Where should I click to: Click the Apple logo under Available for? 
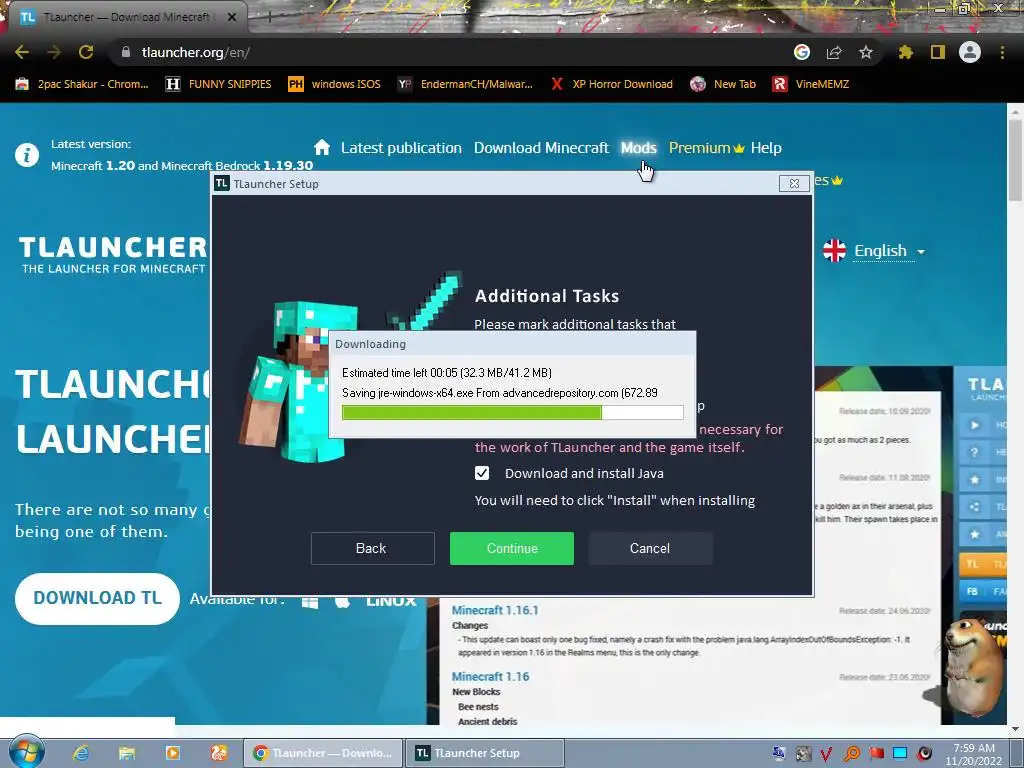342,601
